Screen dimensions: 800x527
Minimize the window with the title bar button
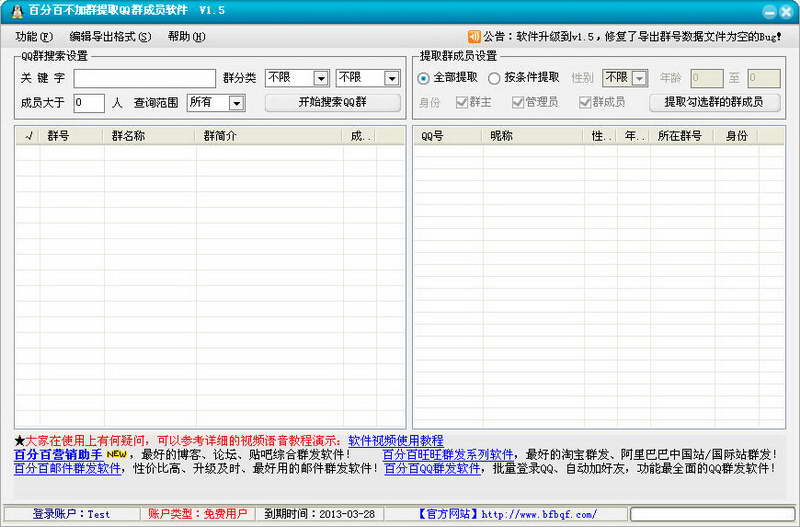tap(769, 12)
